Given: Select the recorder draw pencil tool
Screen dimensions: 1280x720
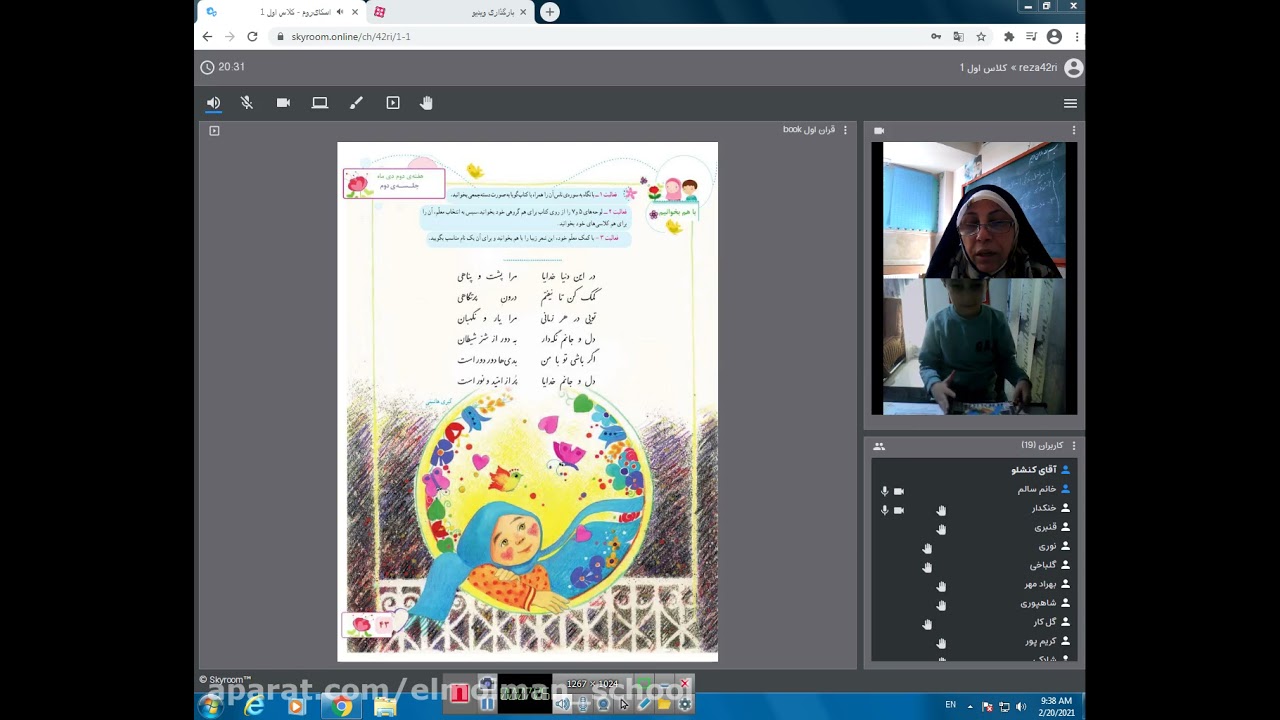Looking at the screenshot, I should pos(644,703).
